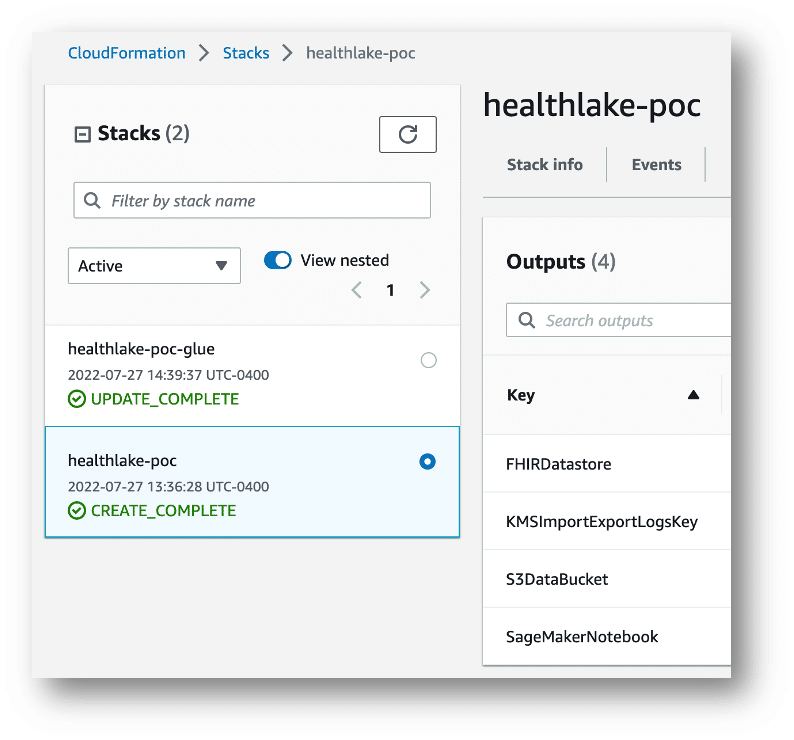Go to previous page with left chevron
794x740 pixels.
tap(356, 290)
